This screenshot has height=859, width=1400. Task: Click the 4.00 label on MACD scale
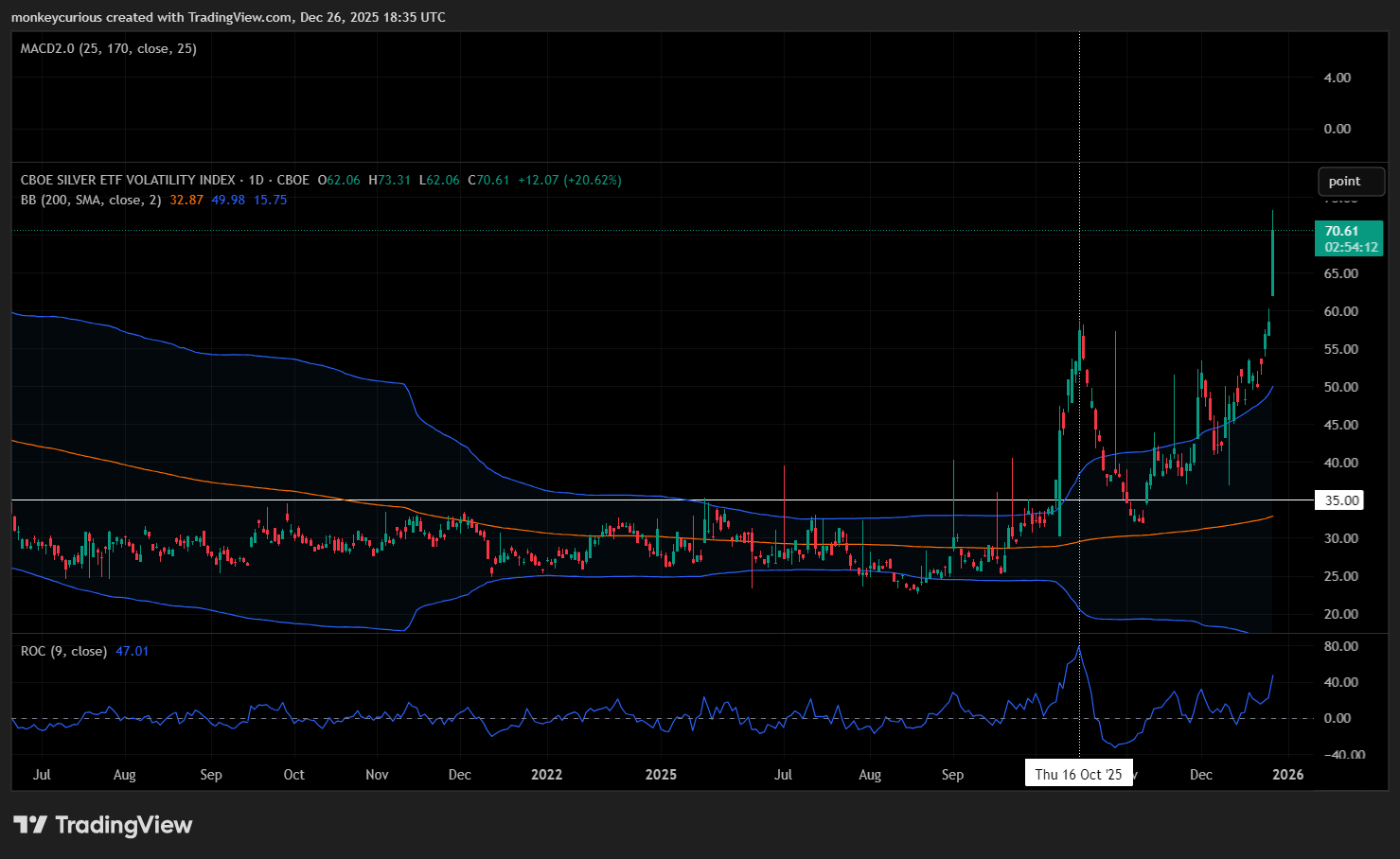click(1337, 78)
